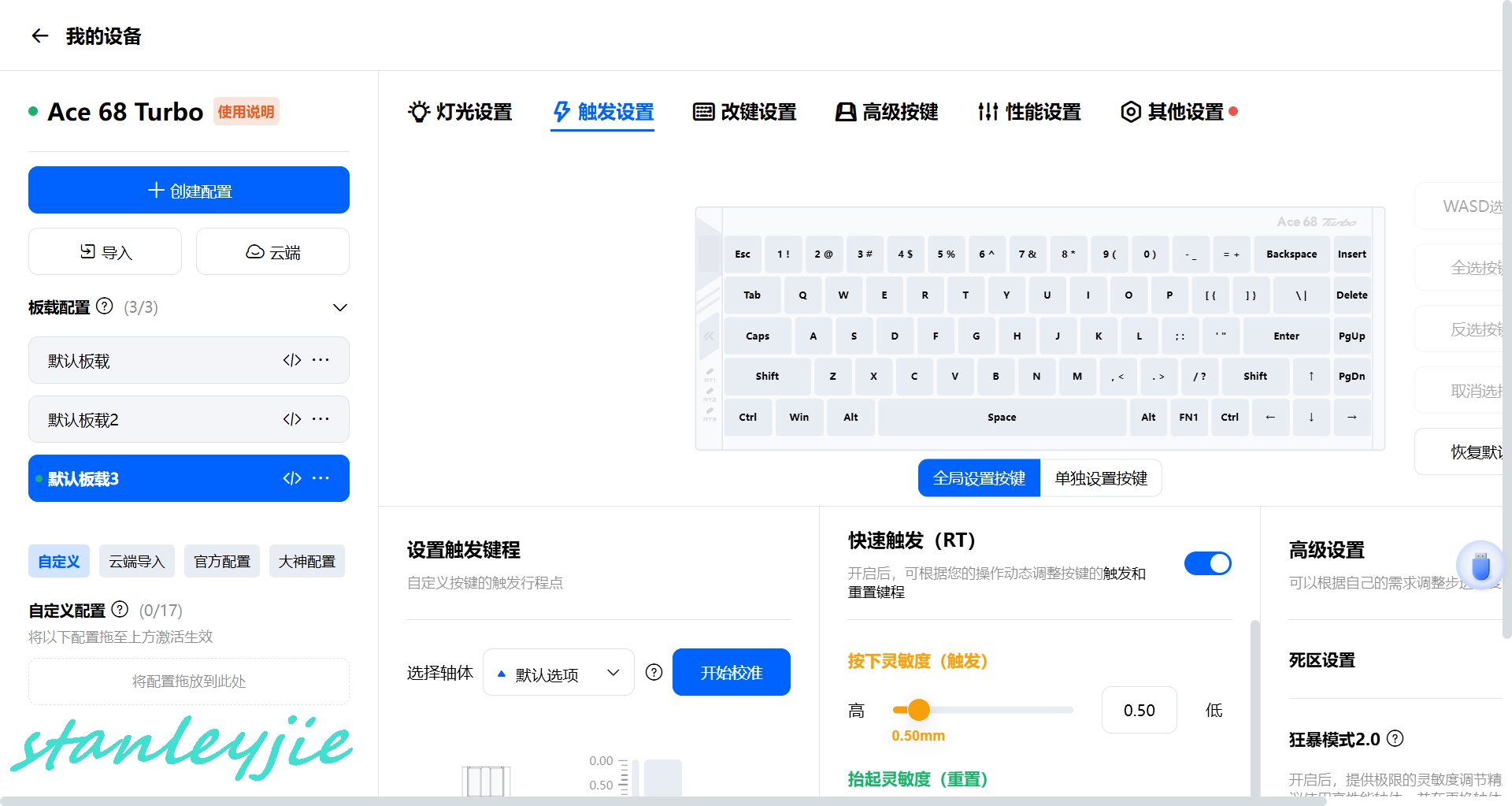Click help icon next to 狂暴模式2.0
1512x806 pixels.
(x=1395, y=738)
